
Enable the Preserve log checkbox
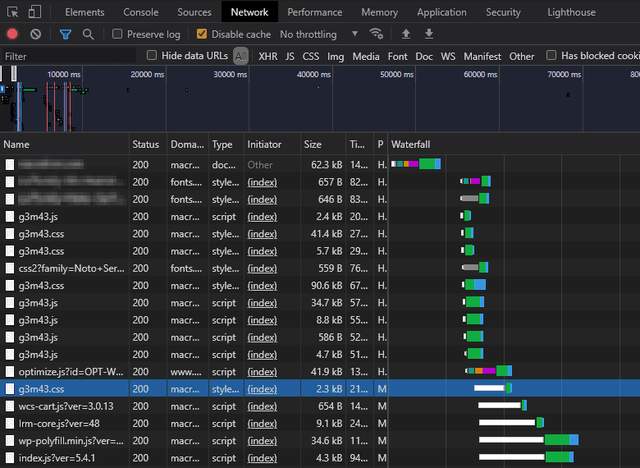(117, 34)
